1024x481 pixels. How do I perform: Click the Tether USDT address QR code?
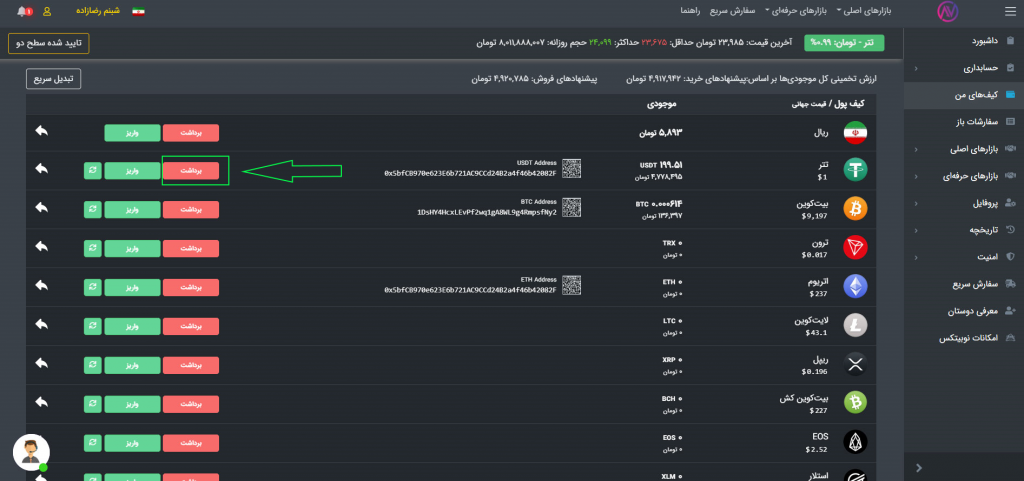pos(571,169)
